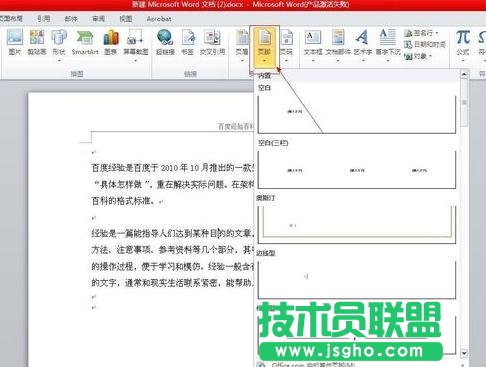The image size is (486, 367).
Task: Expand the 形状 shapes dropdown arrow
Action: pos(59,61)
